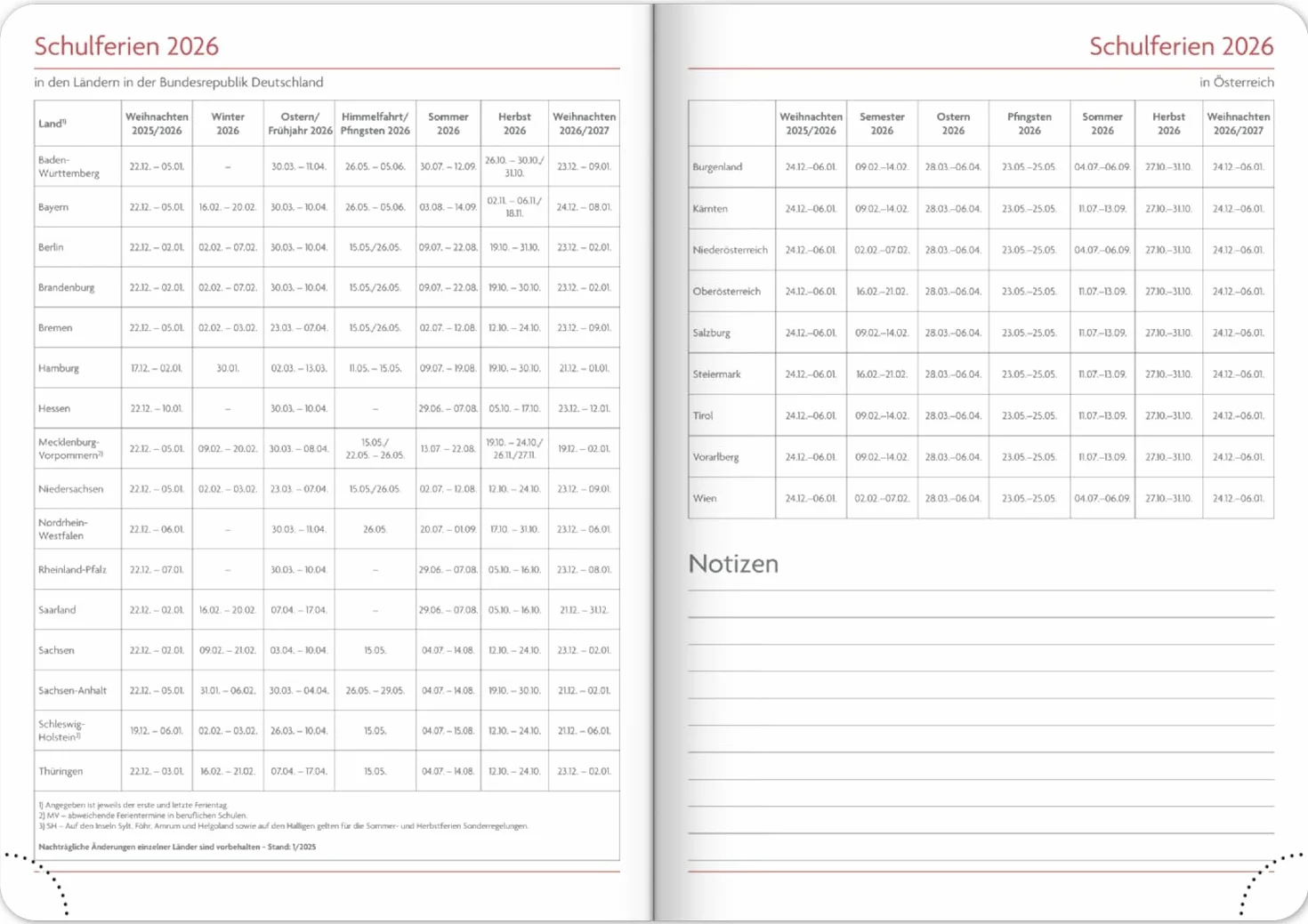This screenshot has height=924, width=1308.
Task: Select the 'Thüringen' row label
Action: click(61, 771)
